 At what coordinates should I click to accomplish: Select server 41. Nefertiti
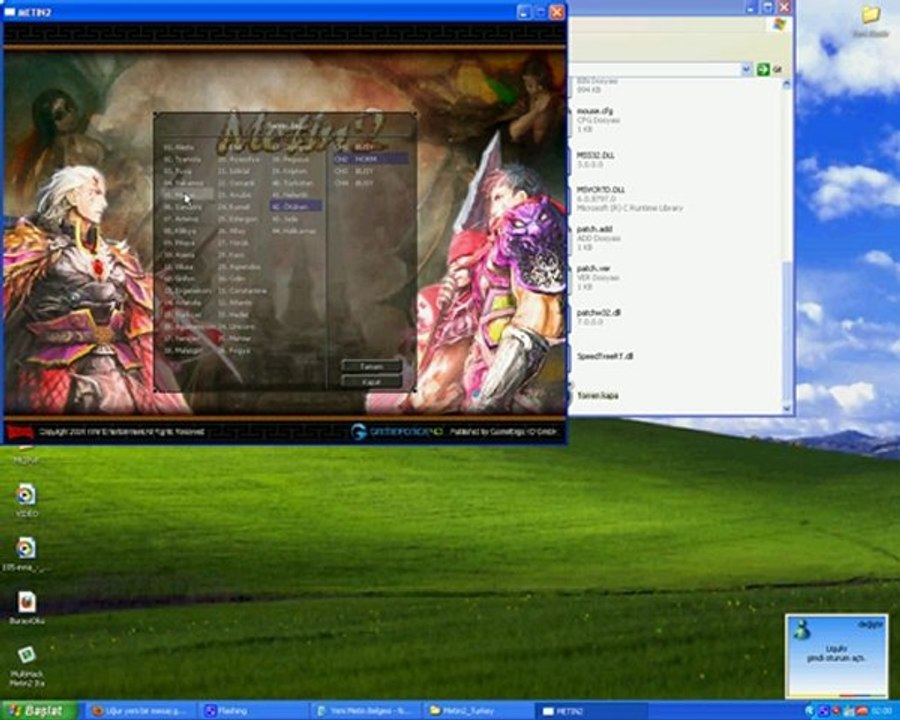[x=290, y=195]
